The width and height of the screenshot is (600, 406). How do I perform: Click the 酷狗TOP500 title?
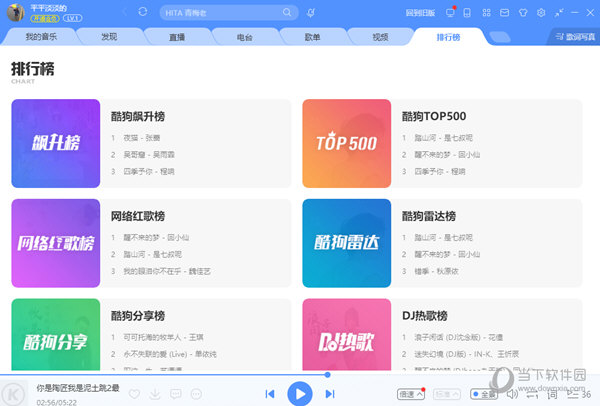434,116
